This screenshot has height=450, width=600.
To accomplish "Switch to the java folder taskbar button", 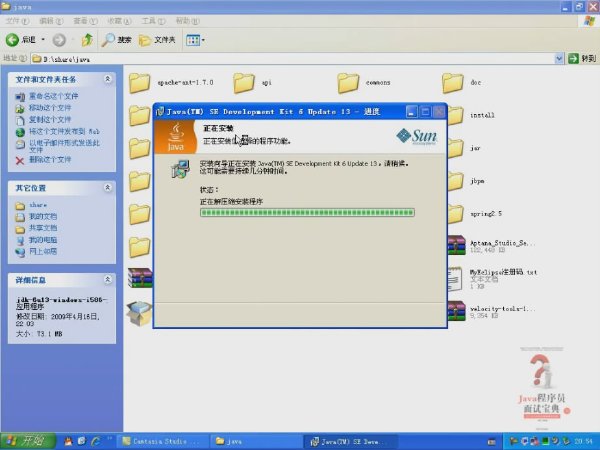I will point(256,442).
